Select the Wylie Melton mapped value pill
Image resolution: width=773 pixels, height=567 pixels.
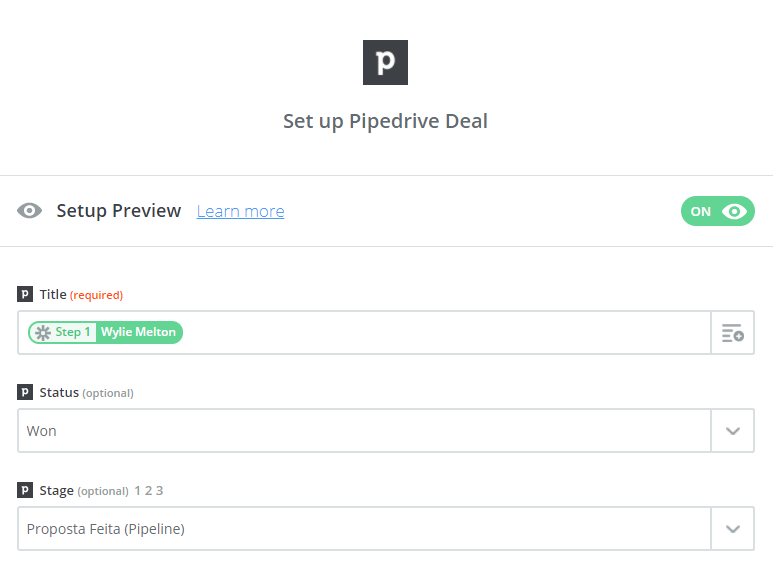tap(138, 333)
